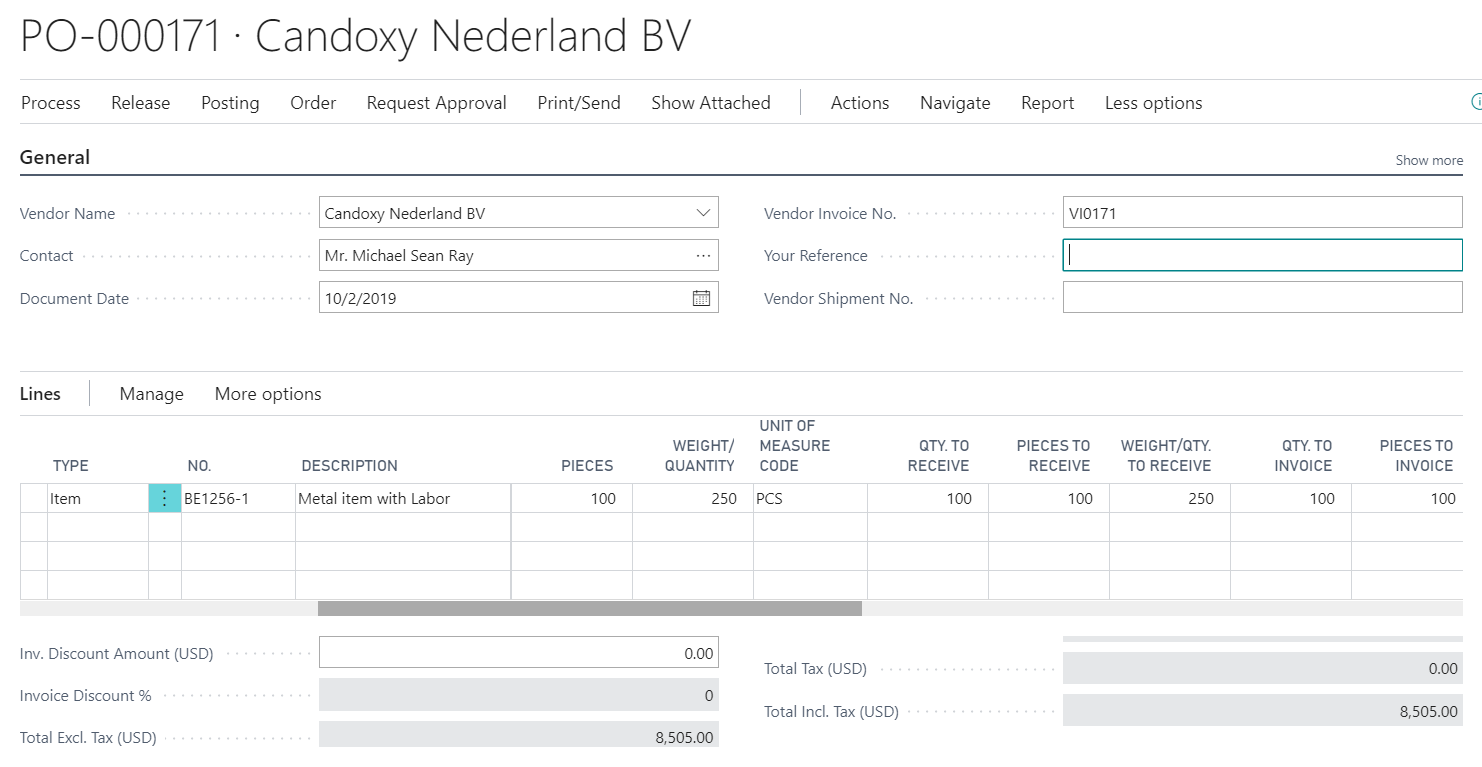Click Show Attached in the action bar
This screenshot has width=1482, height=767.
point(711,103)
